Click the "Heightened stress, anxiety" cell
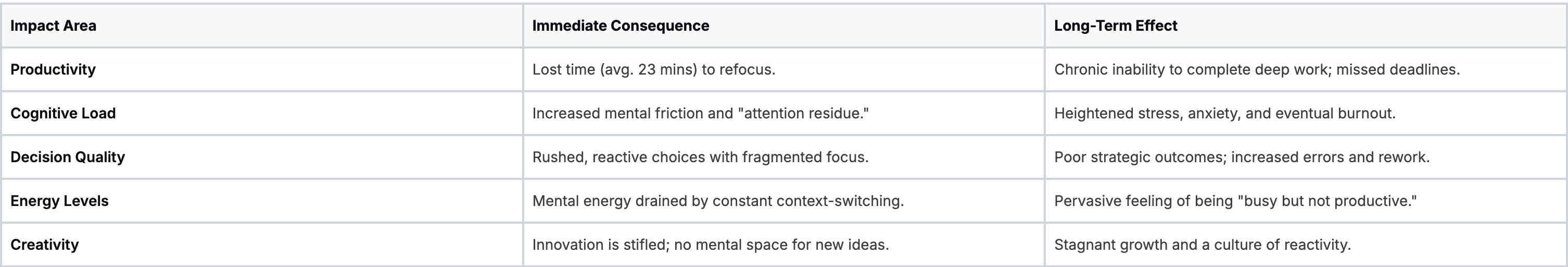This screenshot has width=1568, height=267. 1224,113
